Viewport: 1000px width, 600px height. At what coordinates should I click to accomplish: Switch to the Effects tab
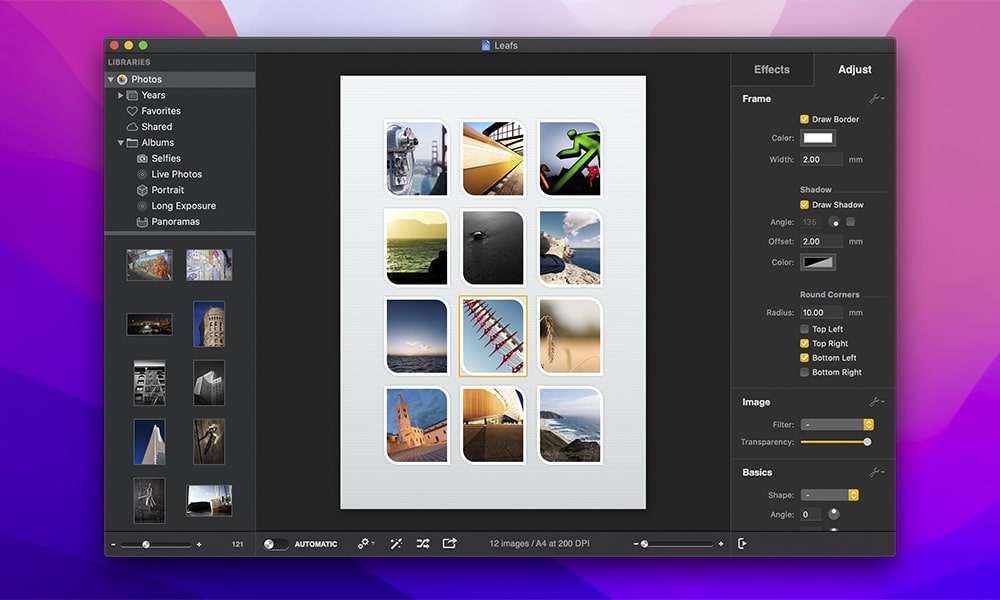[771, 70]
